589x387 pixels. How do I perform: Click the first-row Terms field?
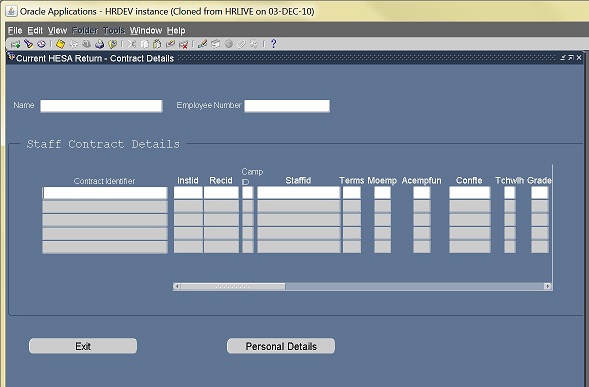tap(352, 193)
